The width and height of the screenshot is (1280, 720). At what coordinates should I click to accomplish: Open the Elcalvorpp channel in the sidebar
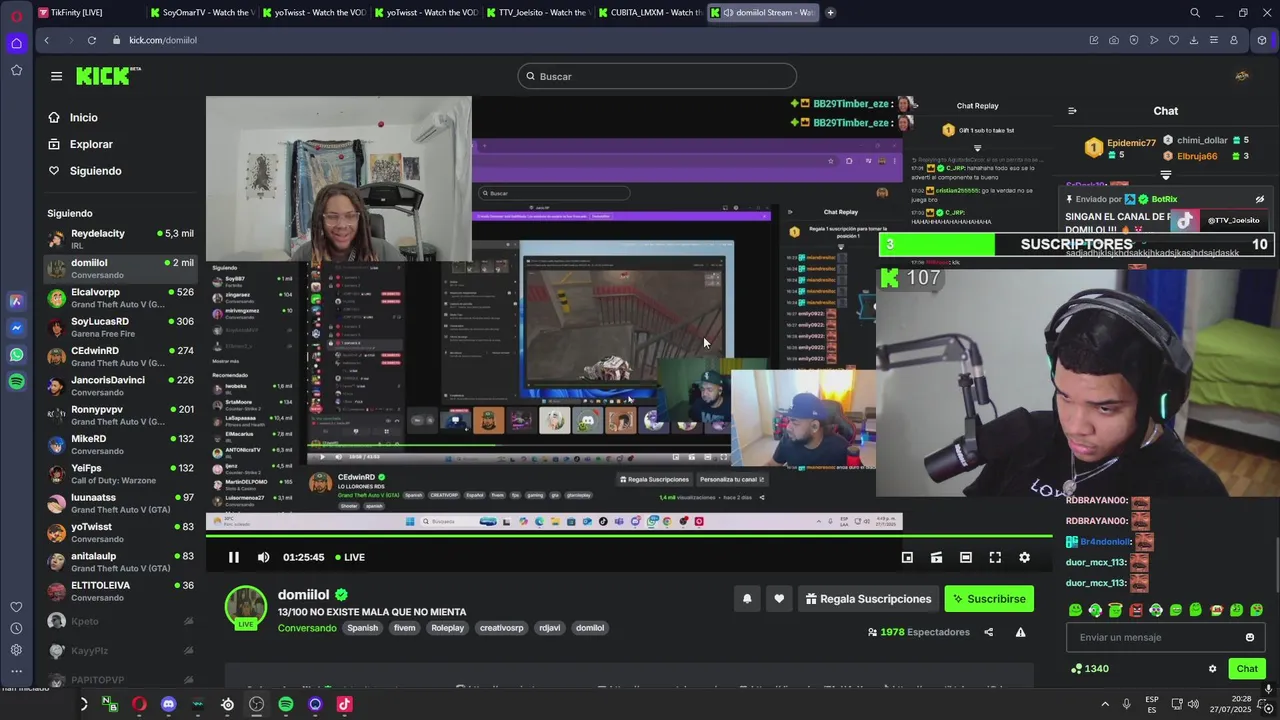click(120, 298)
